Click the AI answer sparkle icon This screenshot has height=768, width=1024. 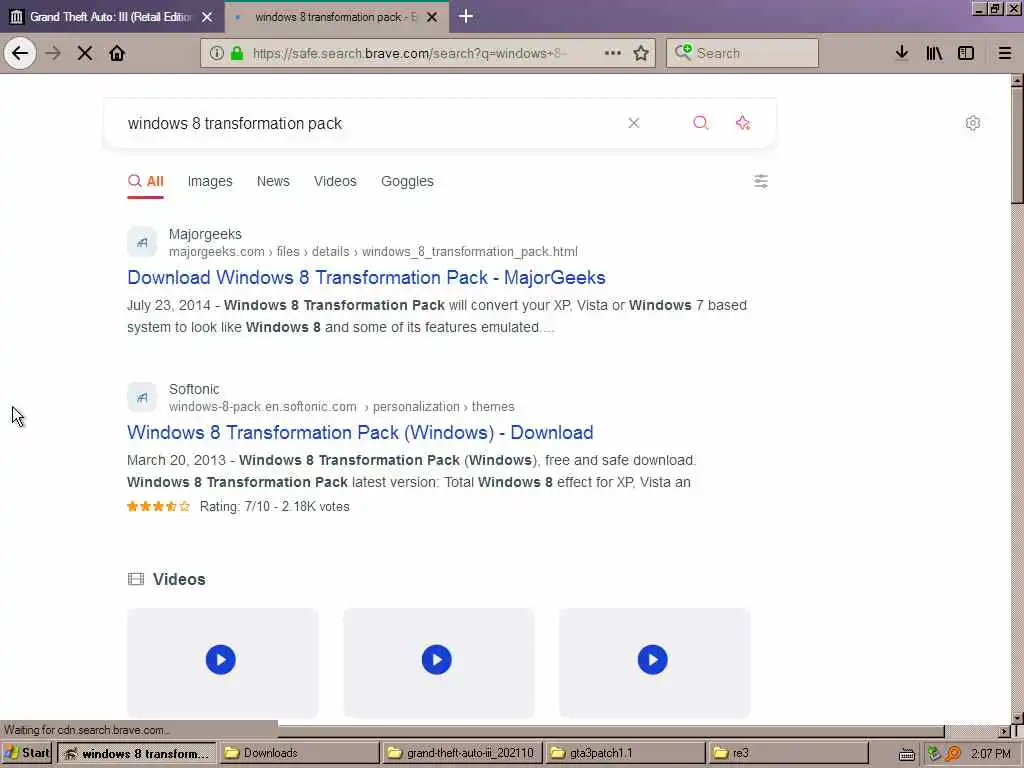pyautogui.click(x=743, y=123)
